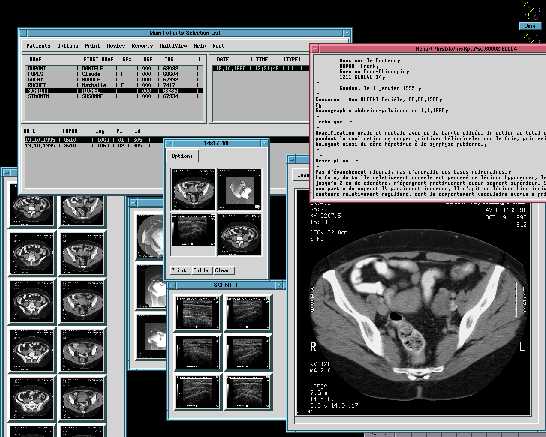546x437 pixels.
Task: Click the Close button under the four thumbnails
Action: [223, 270]
